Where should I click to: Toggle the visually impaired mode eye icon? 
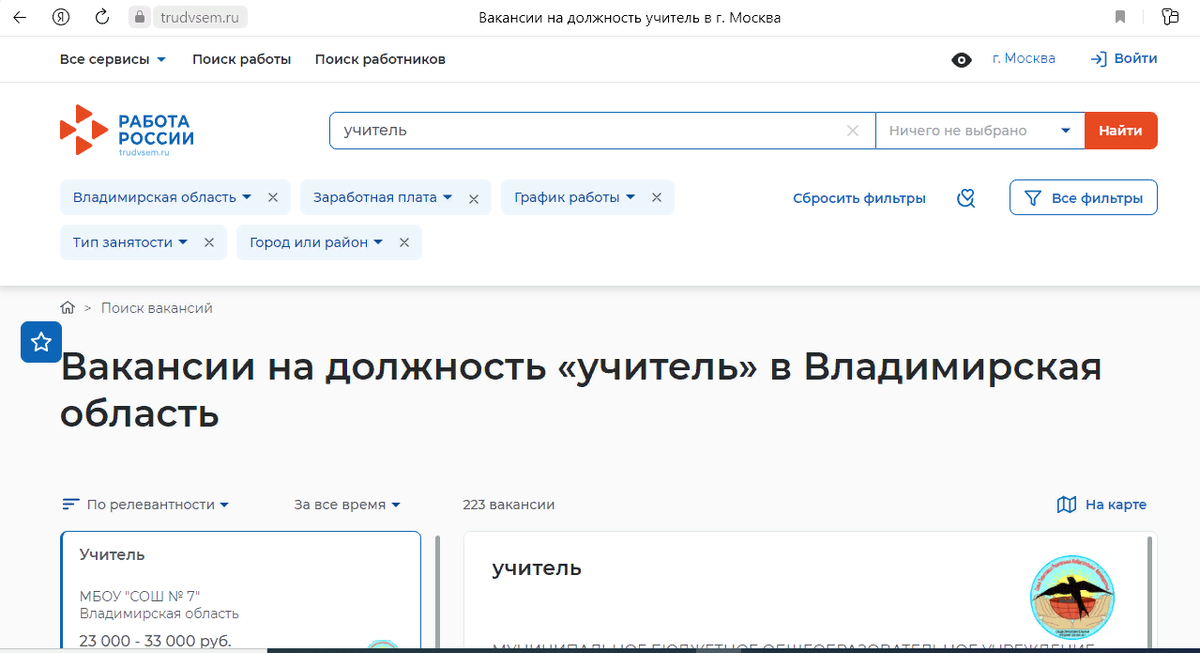pyautogui.click(x=961, y=59)
